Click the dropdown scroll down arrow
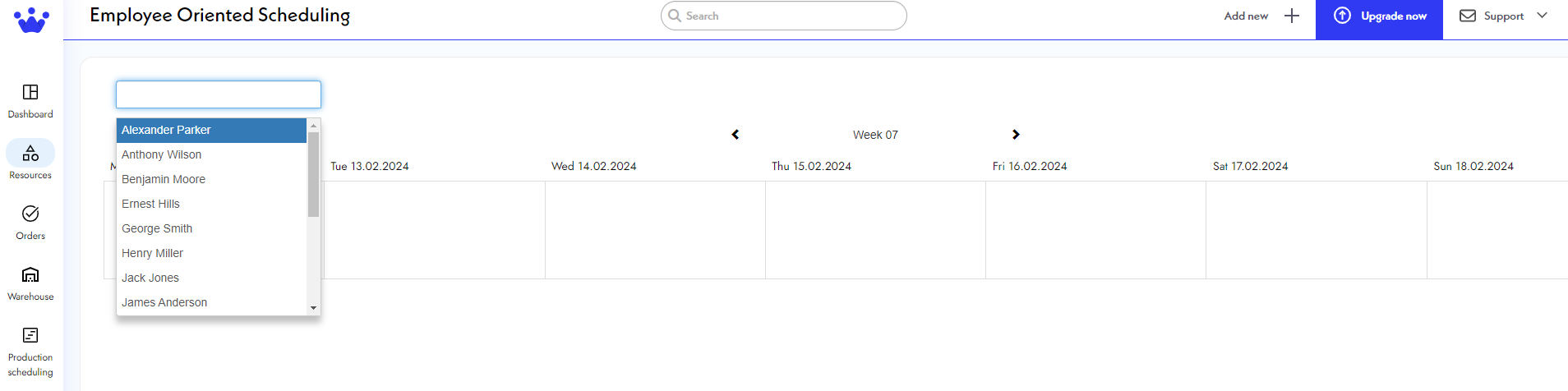The image size is (1568, 391). (313, 308)
